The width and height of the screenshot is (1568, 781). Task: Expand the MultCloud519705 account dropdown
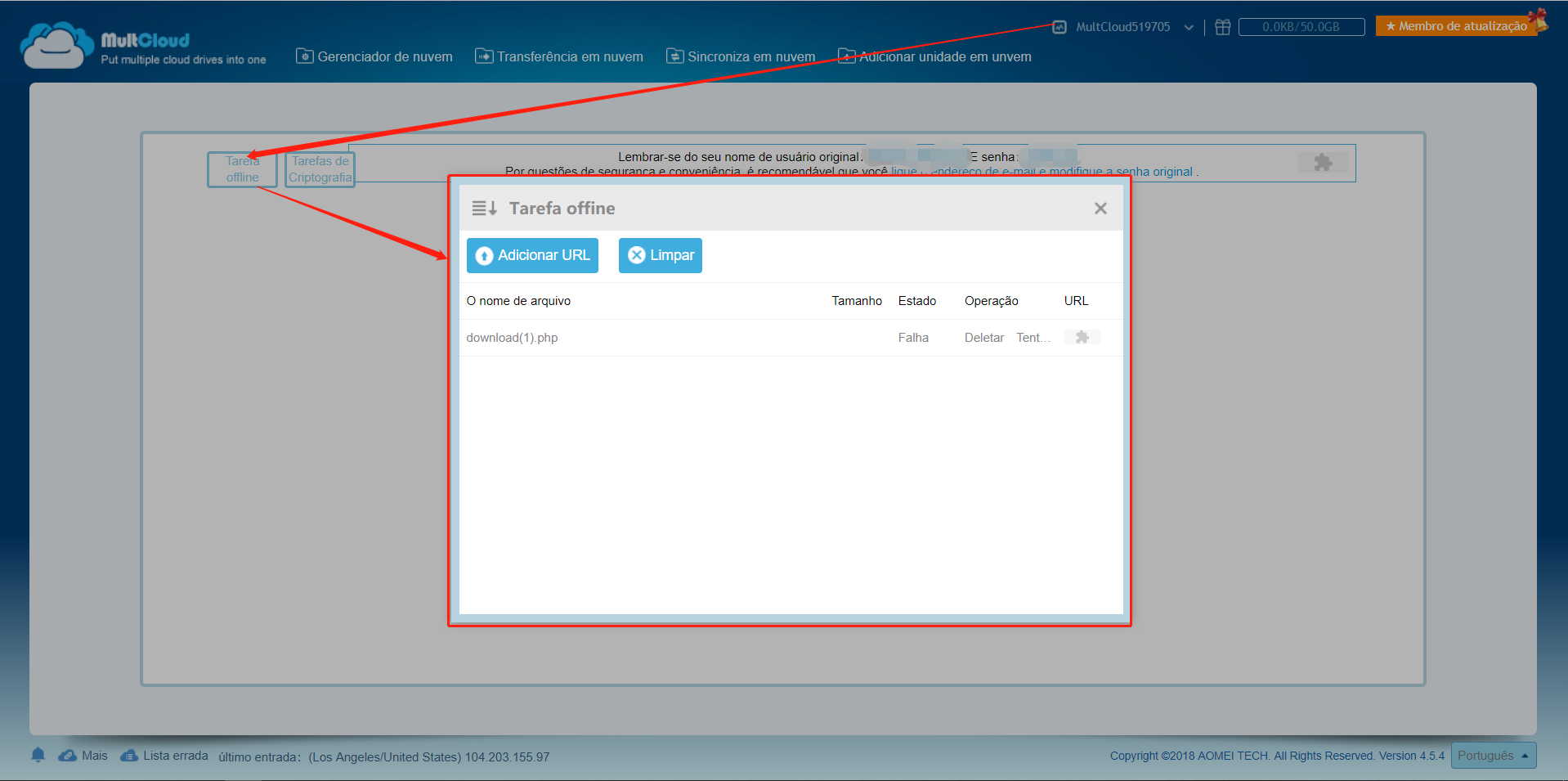[x=1189, y=27]
